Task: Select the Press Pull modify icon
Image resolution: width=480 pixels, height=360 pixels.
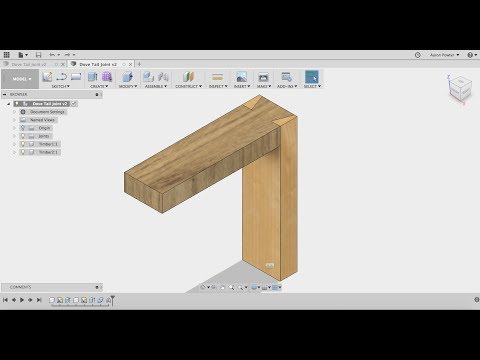Action: (x=128, y=77)
